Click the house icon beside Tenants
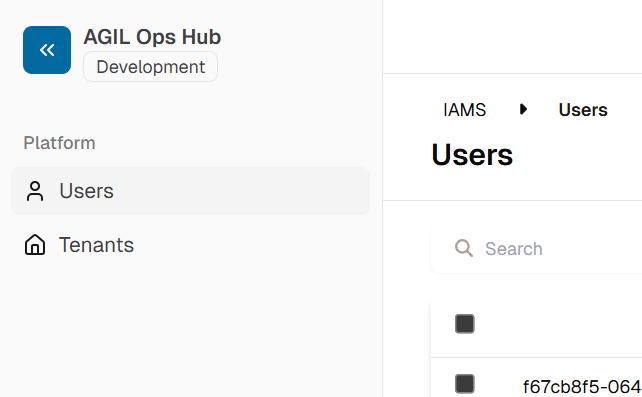Viewport: 642px width, 397px height. click(35, 245)
